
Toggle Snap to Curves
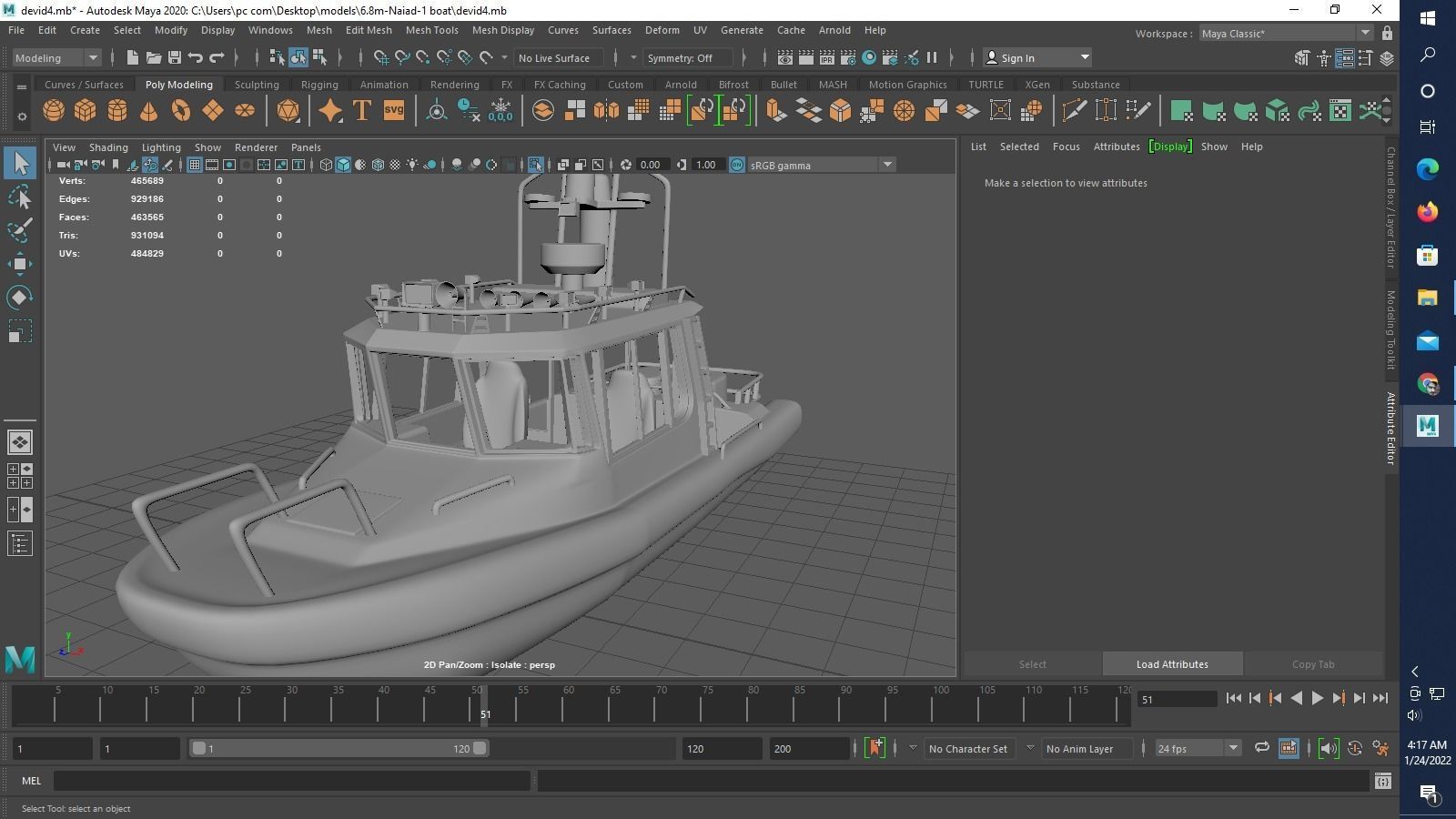[x=402, y=57]
